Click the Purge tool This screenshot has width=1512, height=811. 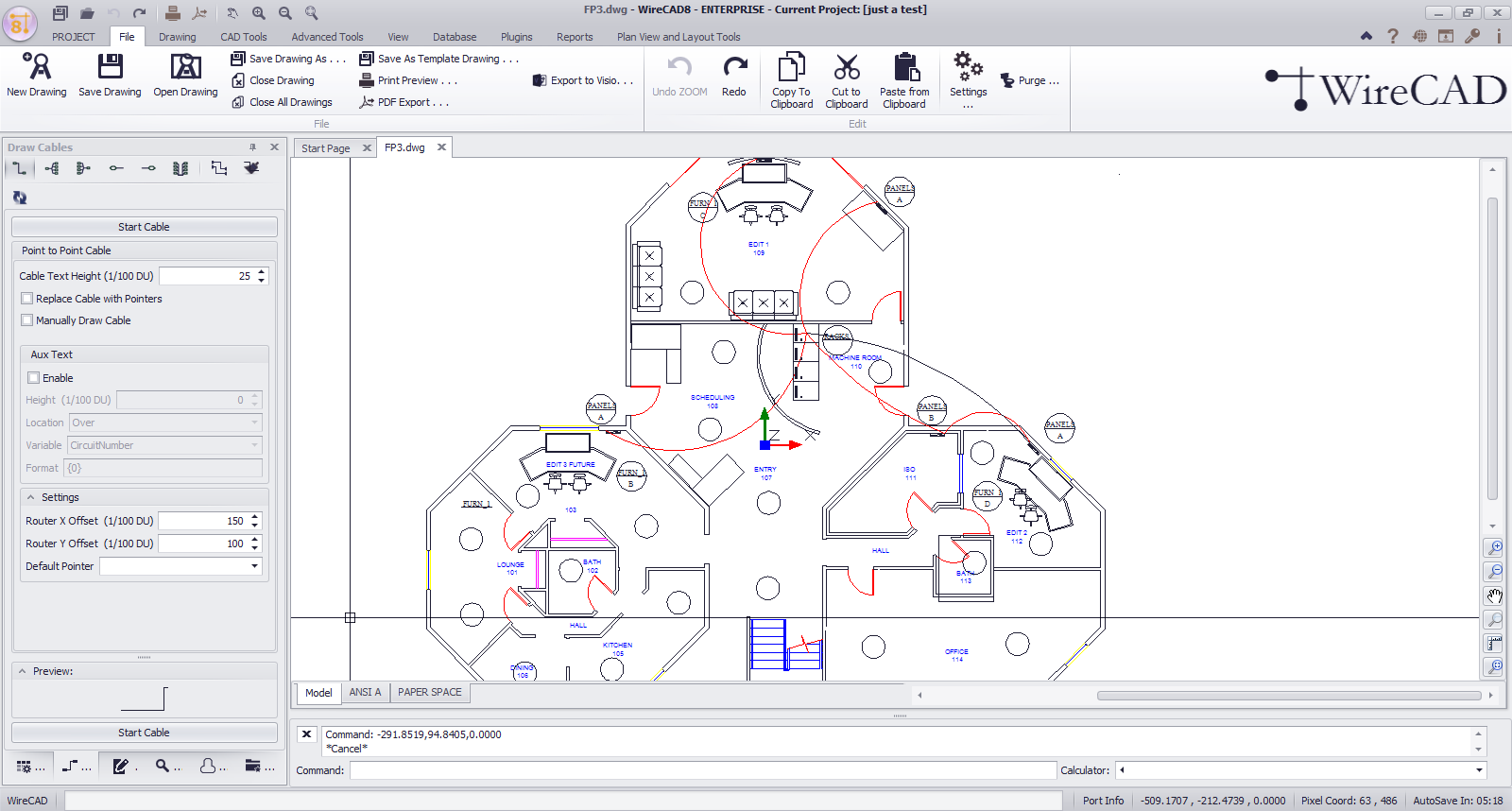click(1030, 80)
